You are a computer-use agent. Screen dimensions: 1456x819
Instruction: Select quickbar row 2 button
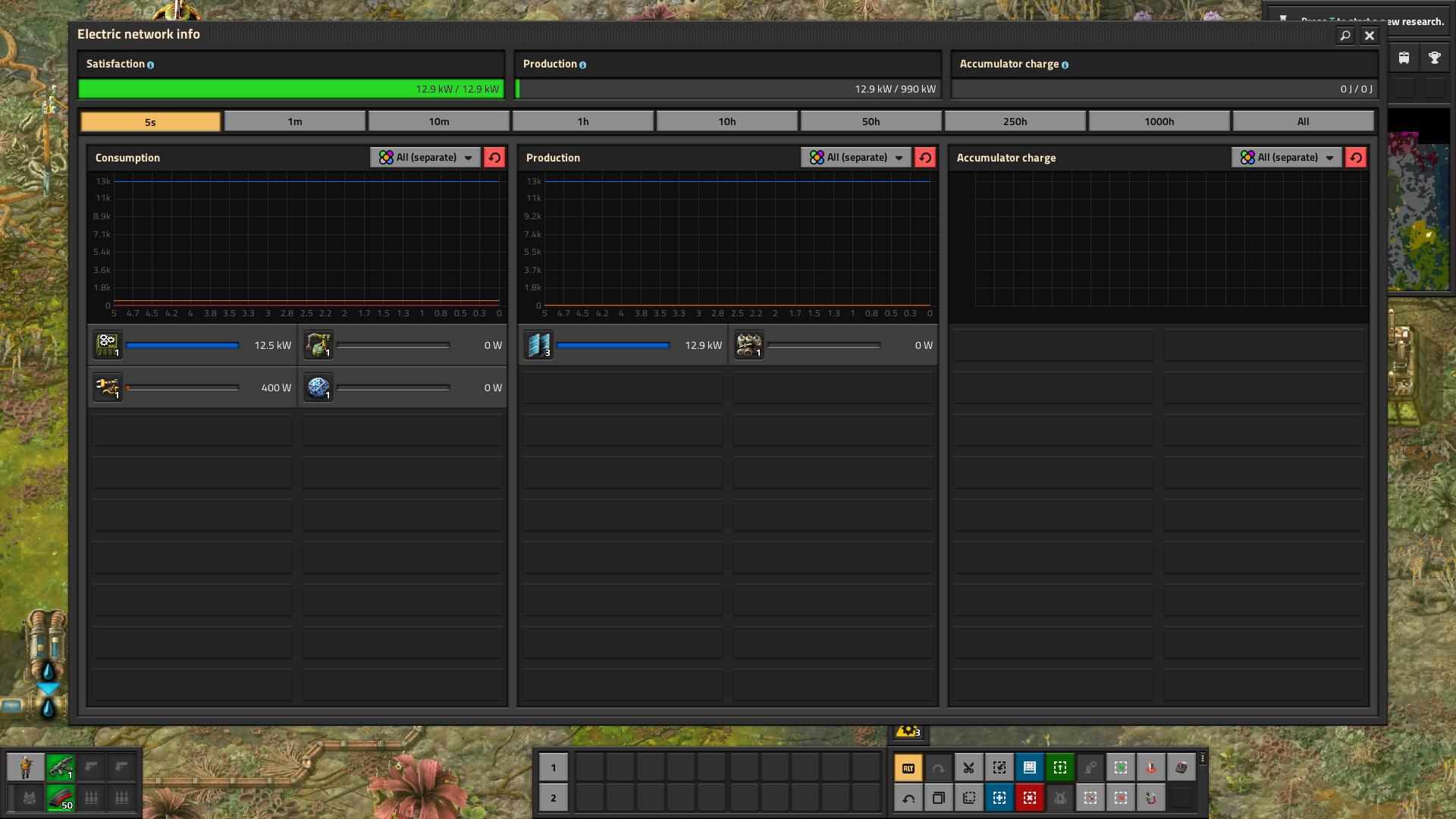coord(553,798)
